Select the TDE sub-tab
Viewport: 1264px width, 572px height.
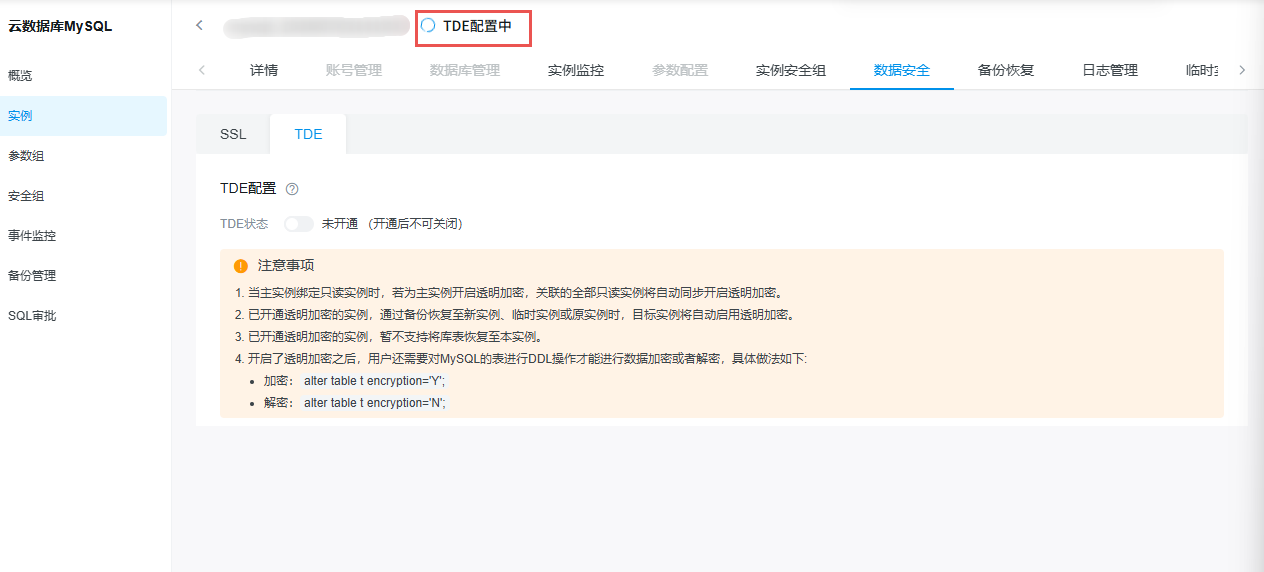coord(309,134)
